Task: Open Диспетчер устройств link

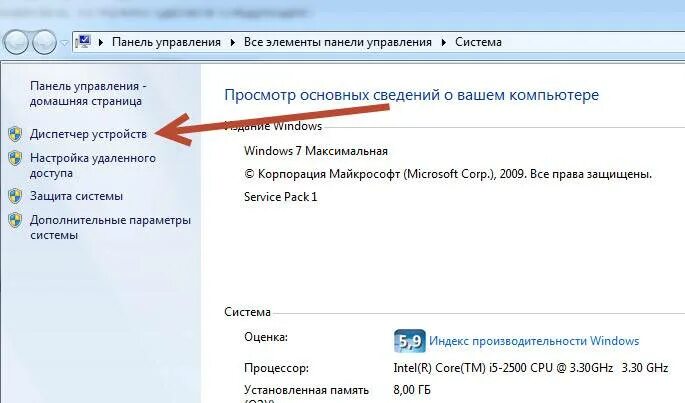Action: point(88,134)
